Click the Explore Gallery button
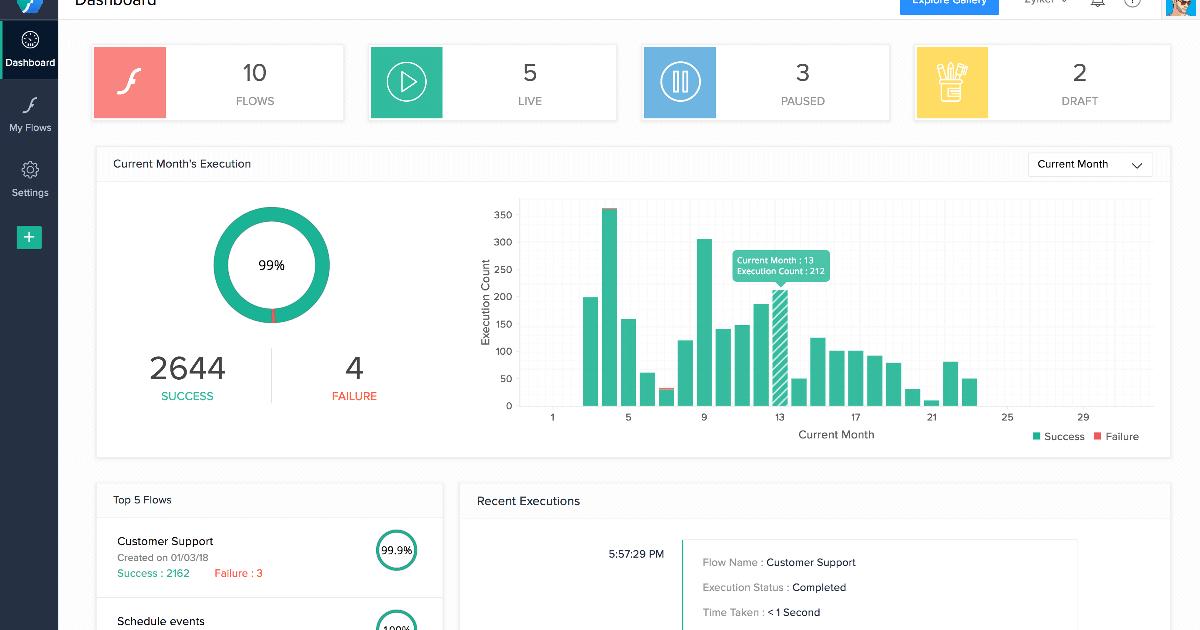 (x=949, y=4)
